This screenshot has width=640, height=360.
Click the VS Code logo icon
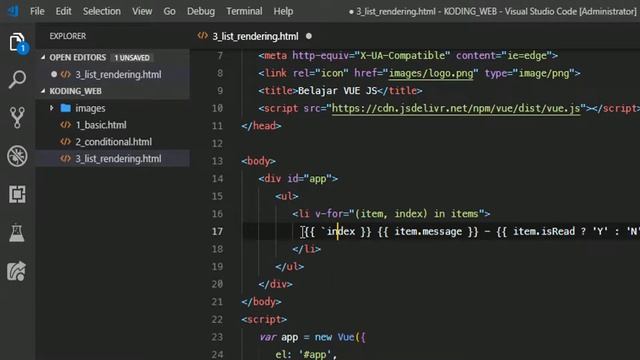(x=13, y=11)
